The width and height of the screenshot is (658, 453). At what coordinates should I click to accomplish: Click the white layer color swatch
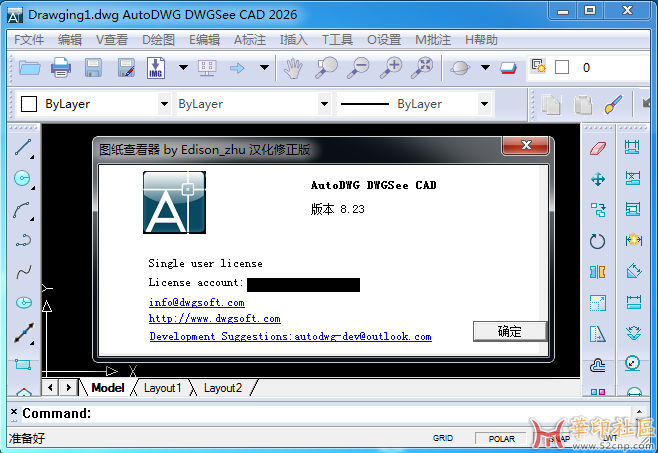point(562,67)
